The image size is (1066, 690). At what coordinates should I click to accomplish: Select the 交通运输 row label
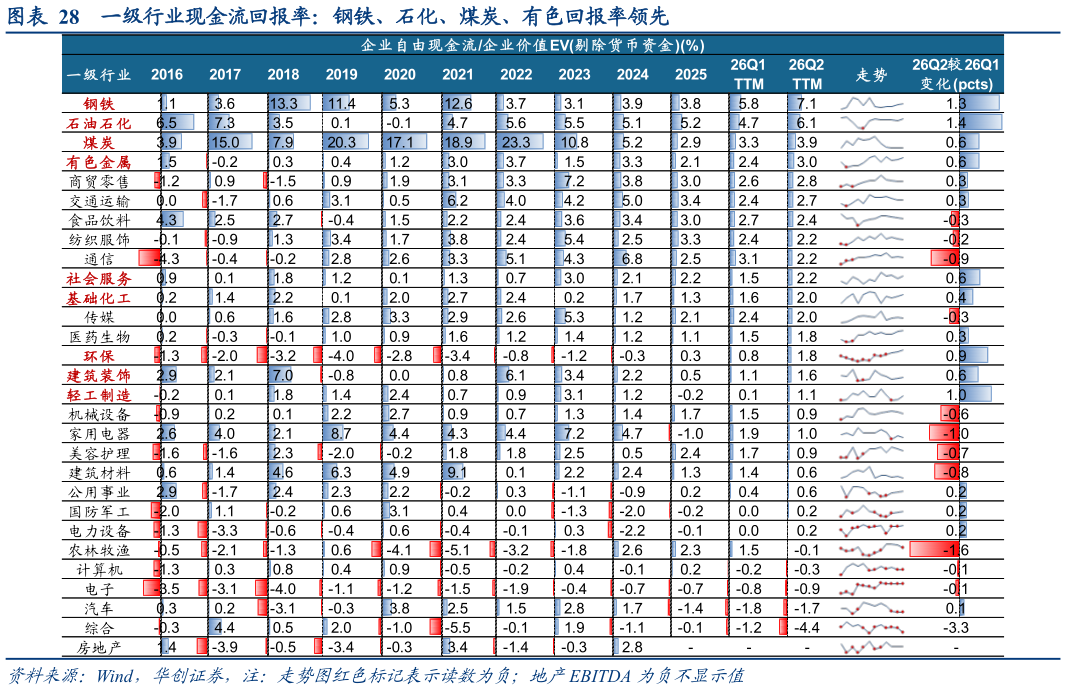pos(99,201)
